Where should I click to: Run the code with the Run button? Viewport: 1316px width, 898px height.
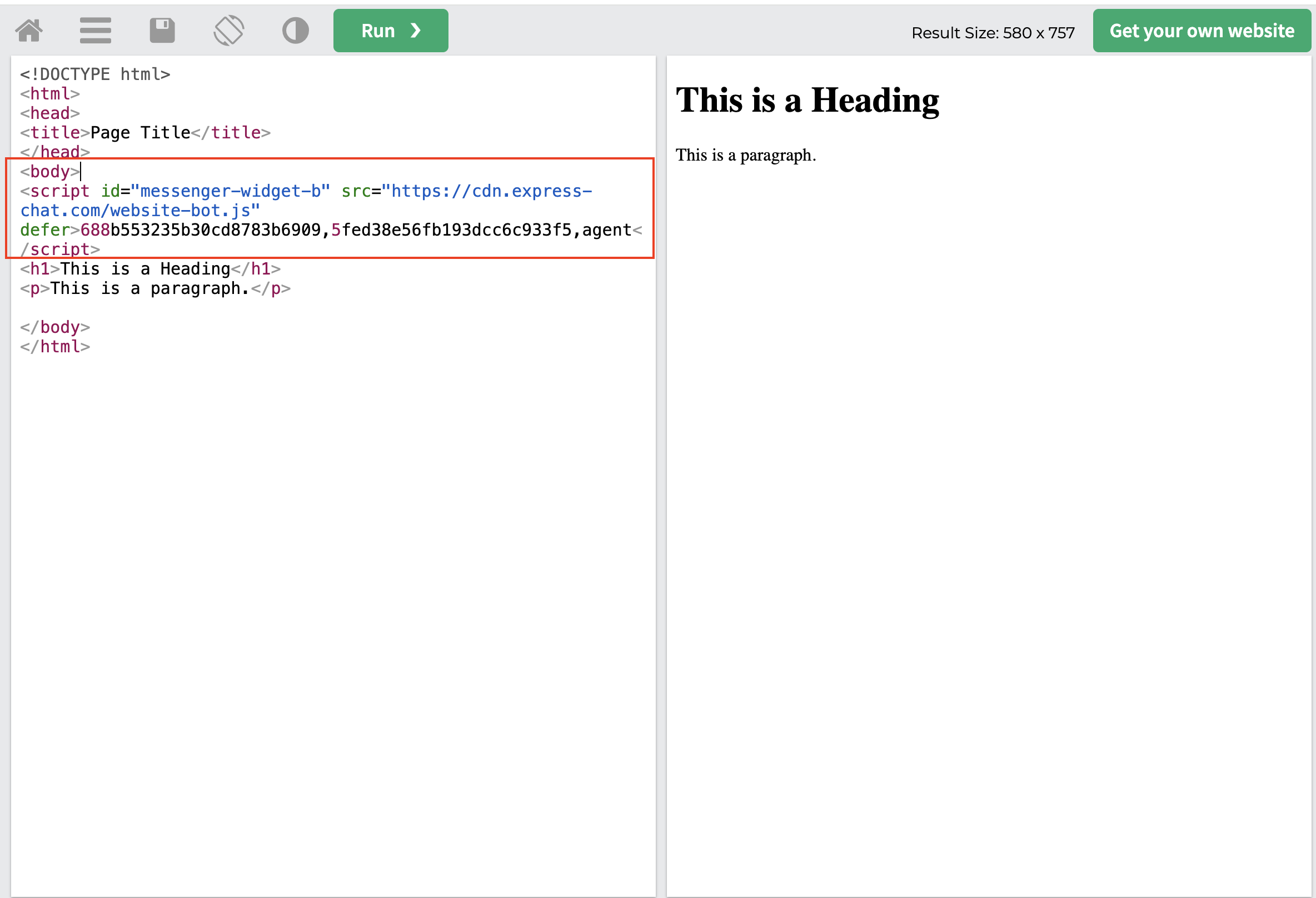click(x=390, y=31)
